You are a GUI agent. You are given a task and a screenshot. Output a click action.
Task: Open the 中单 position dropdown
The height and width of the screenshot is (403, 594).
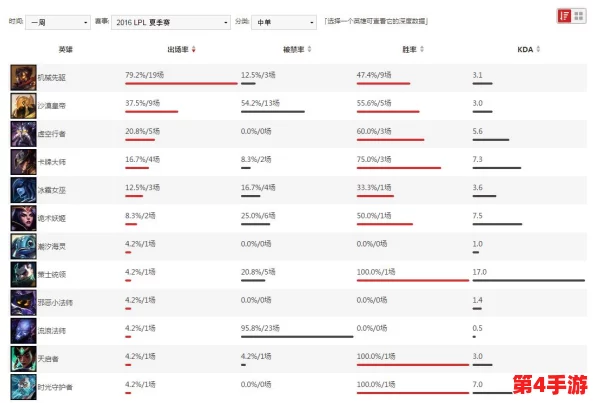284,22
